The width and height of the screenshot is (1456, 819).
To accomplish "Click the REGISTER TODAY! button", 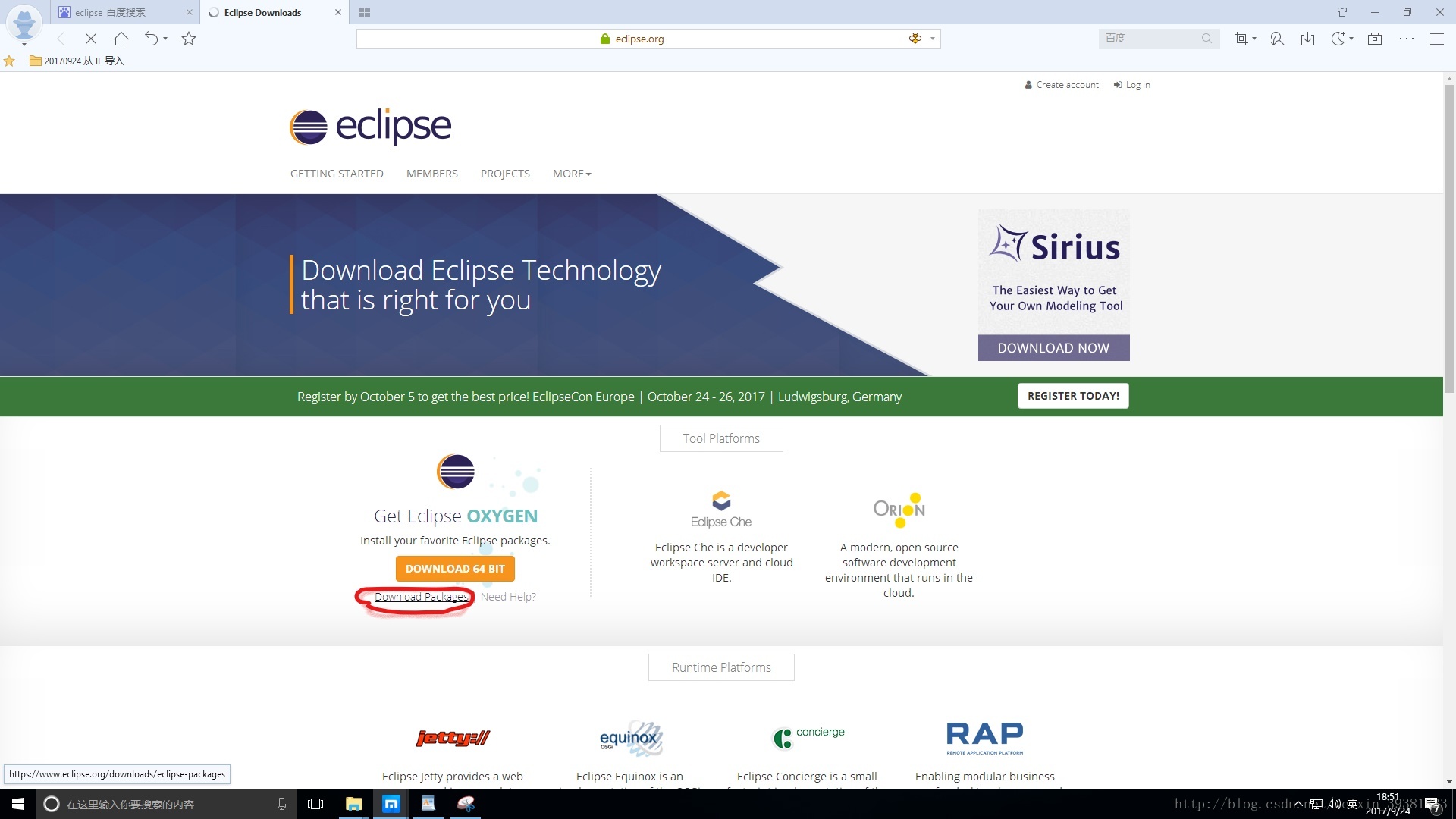I will click(x=1072, y=396).
